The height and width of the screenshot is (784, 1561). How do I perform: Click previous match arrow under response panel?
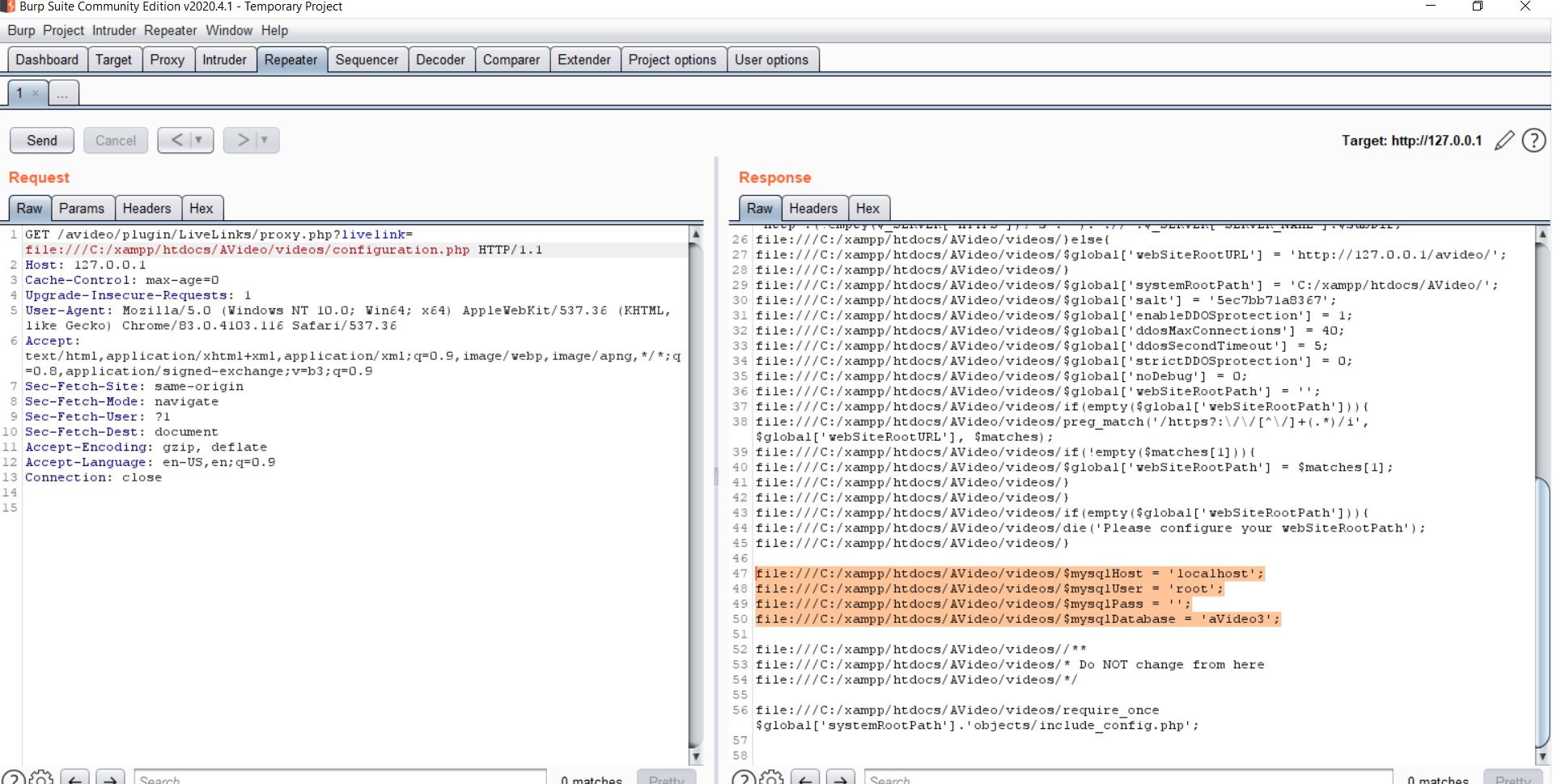pyautogui.click(x=805, y=778)
